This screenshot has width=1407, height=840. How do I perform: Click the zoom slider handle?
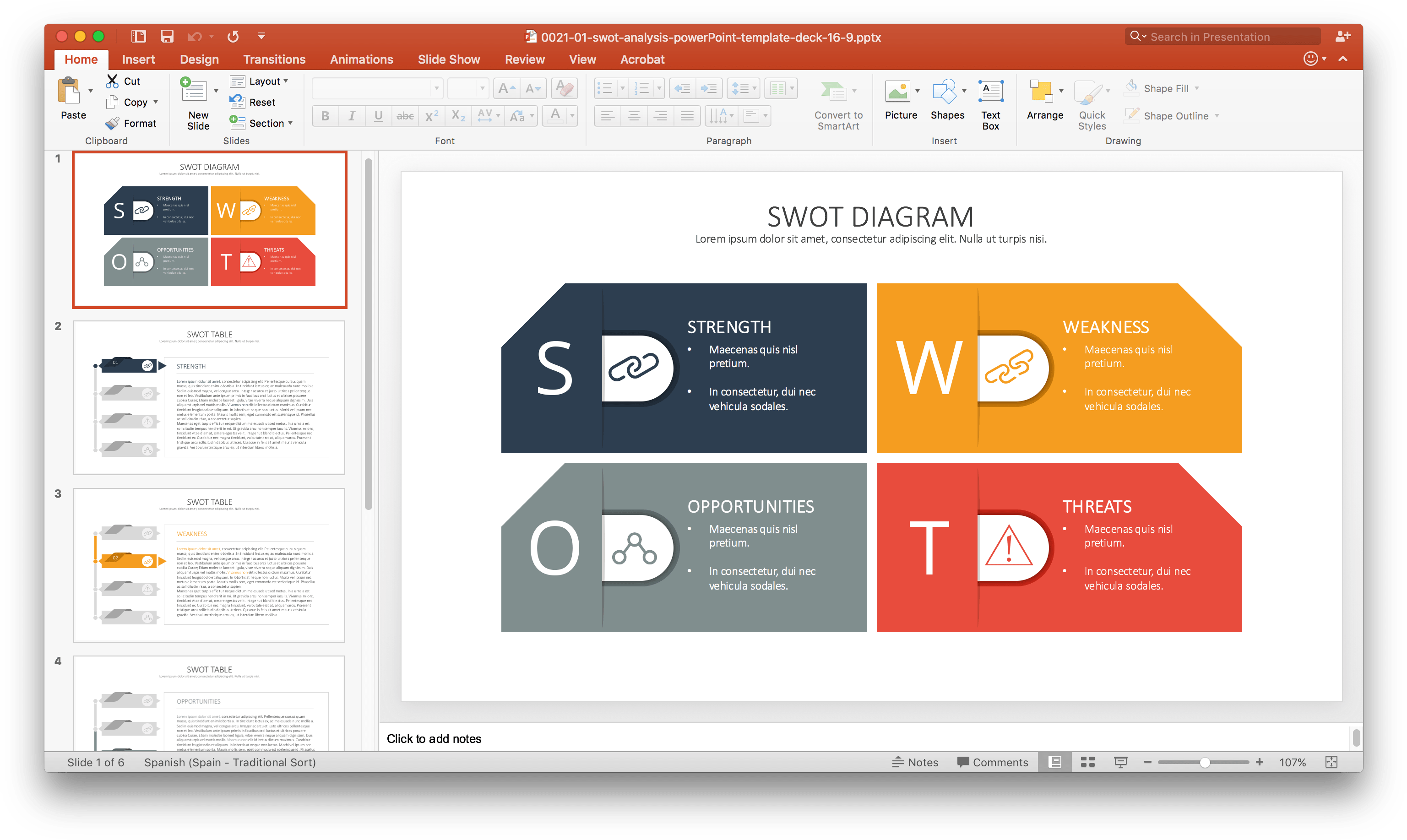click(x=1204, y=762)
